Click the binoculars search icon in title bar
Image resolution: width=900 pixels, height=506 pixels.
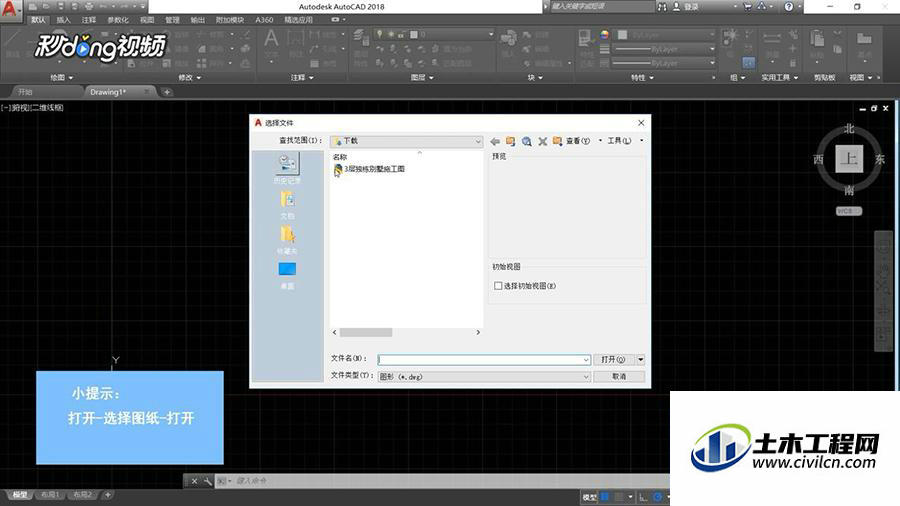662,6
